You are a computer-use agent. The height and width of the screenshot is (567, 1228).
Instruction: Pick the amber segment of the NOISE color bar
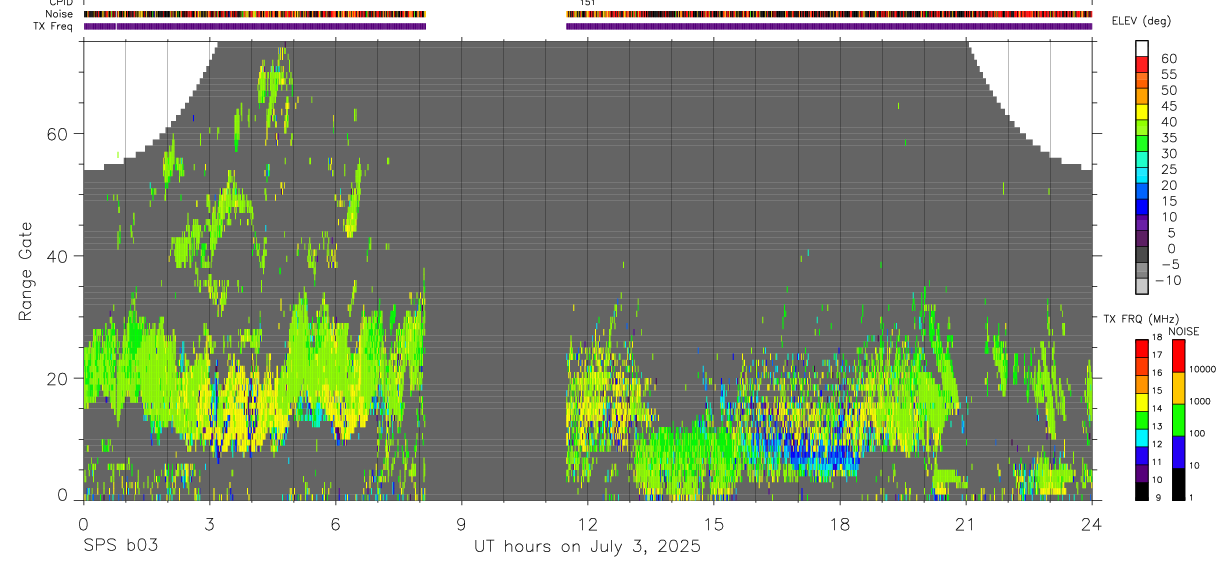(1178, 388)
